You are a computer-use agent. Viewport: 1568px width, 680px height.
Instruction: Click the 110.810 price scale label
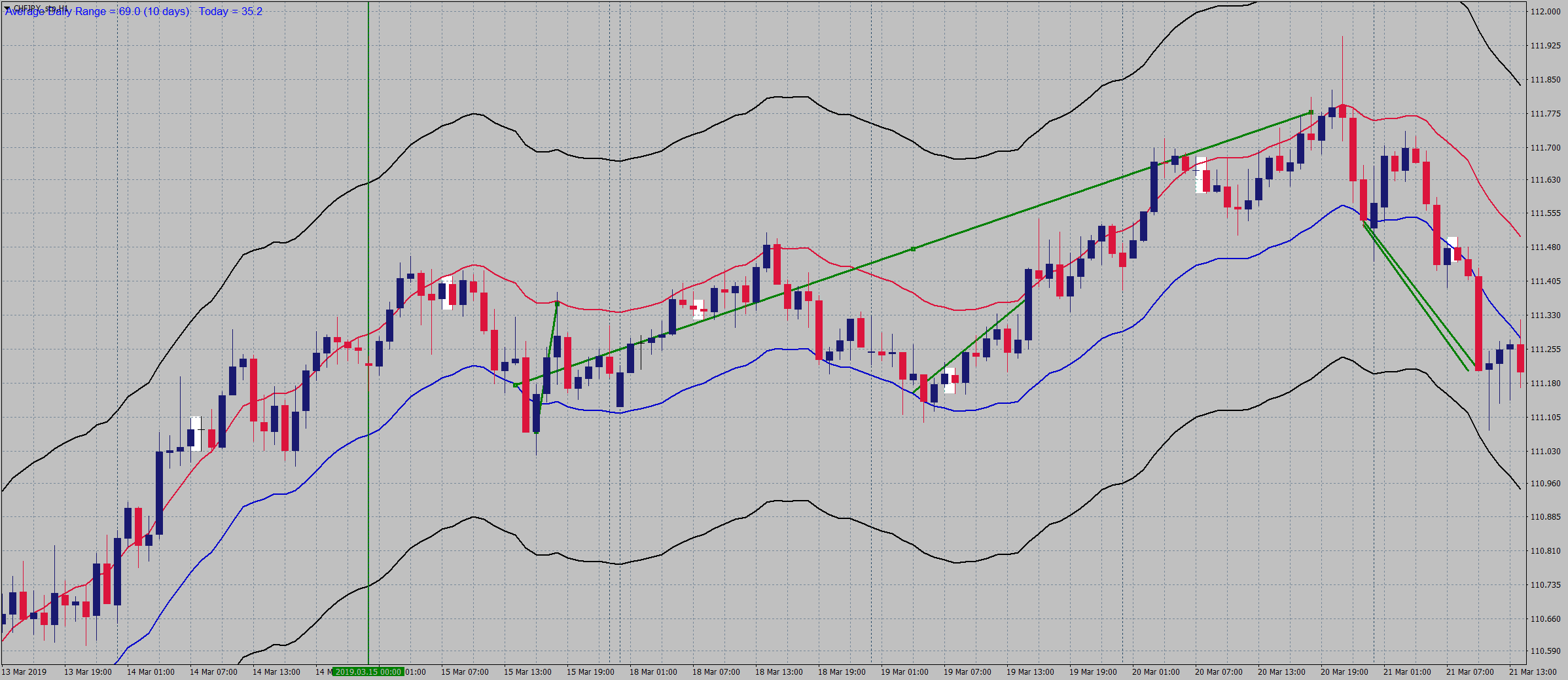1545,551
